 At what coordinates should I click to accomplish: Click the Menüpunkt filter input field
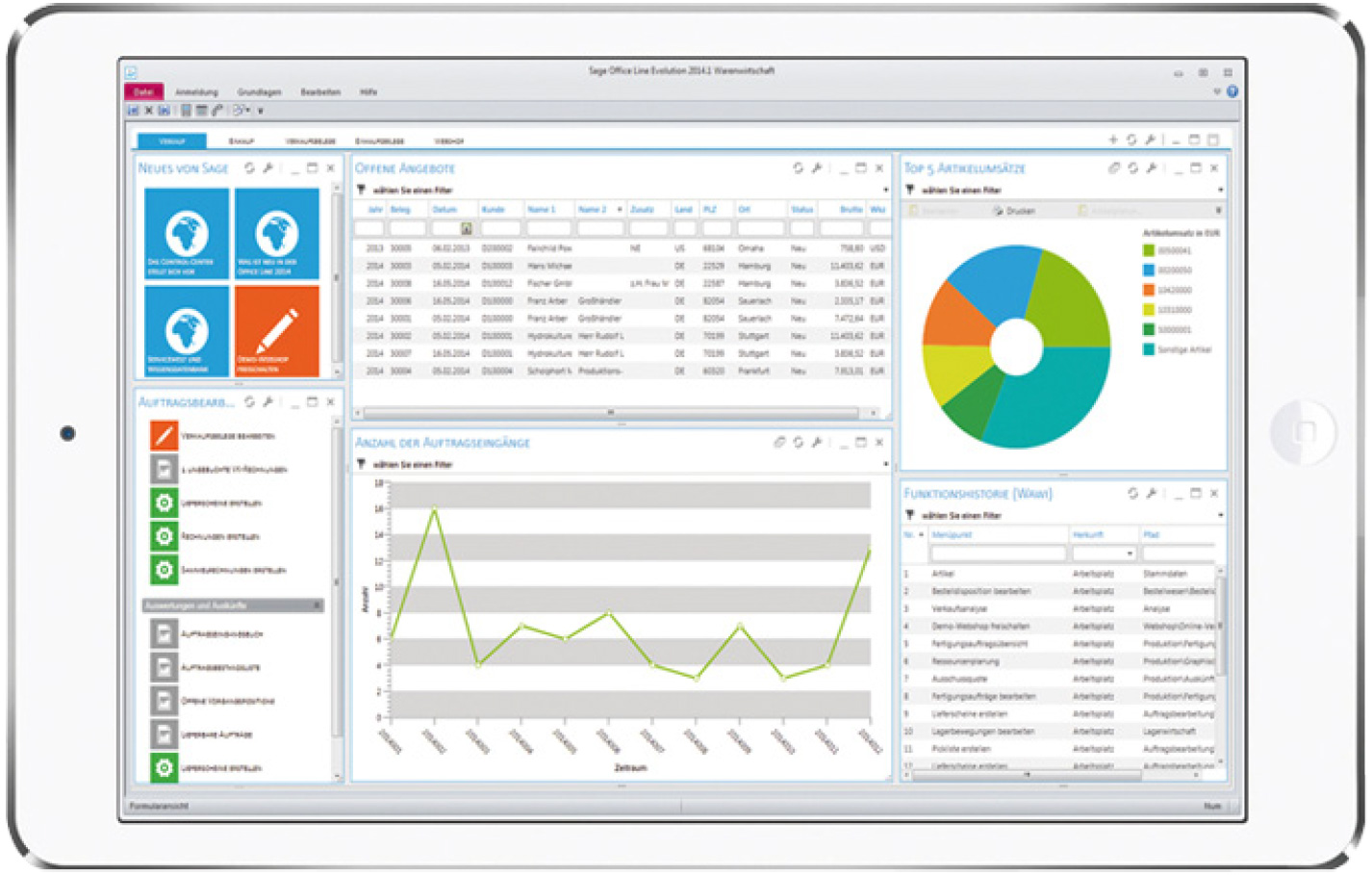(x=998, y=554)
